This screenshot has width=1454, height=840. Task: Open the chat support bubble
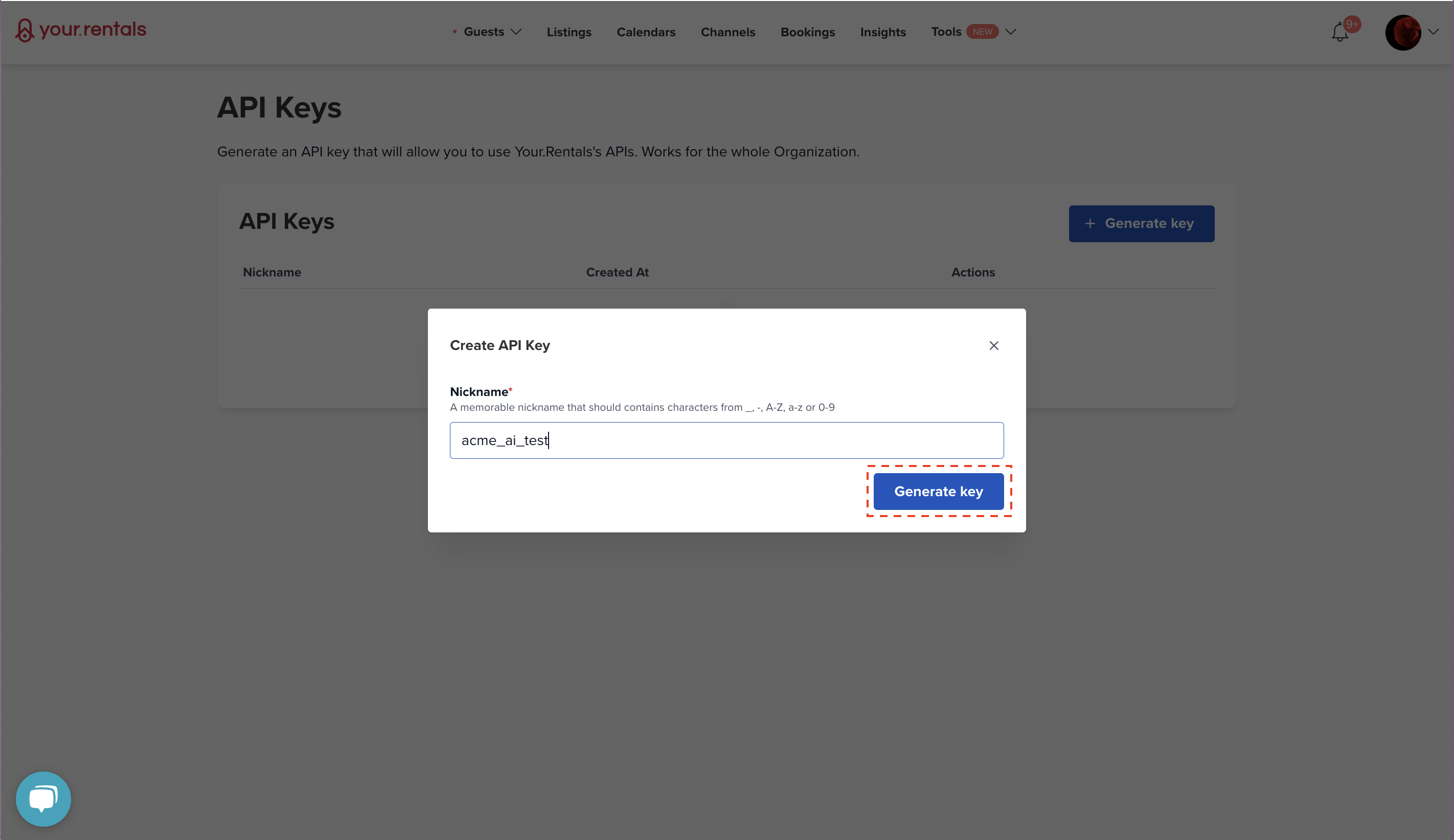pos(43,799)
